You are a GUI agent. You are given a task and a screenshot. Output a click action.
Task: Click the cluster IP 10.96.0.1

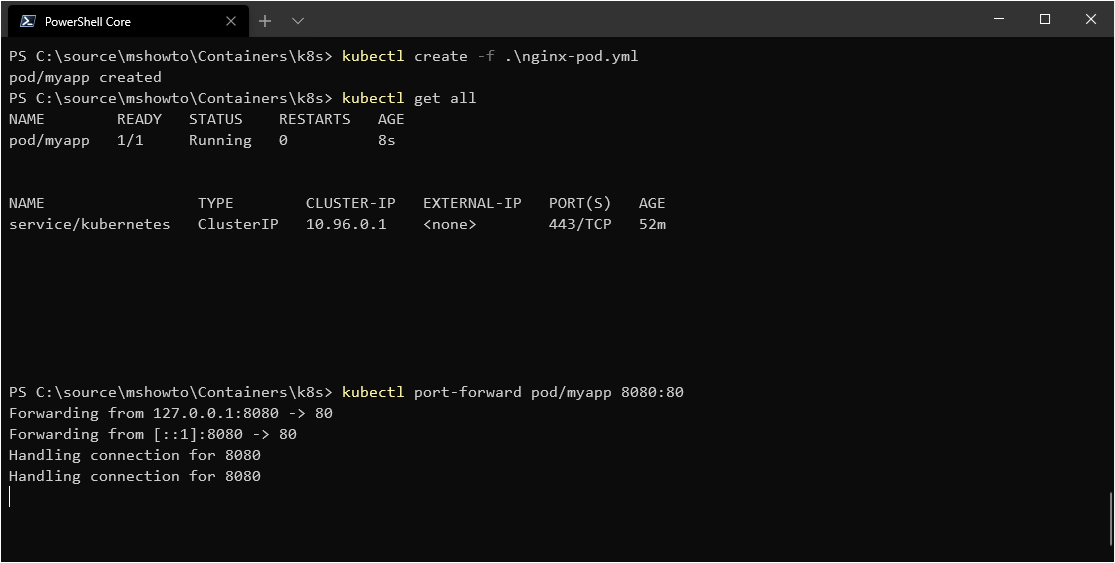pyautogui.click(x=346, y=224)
